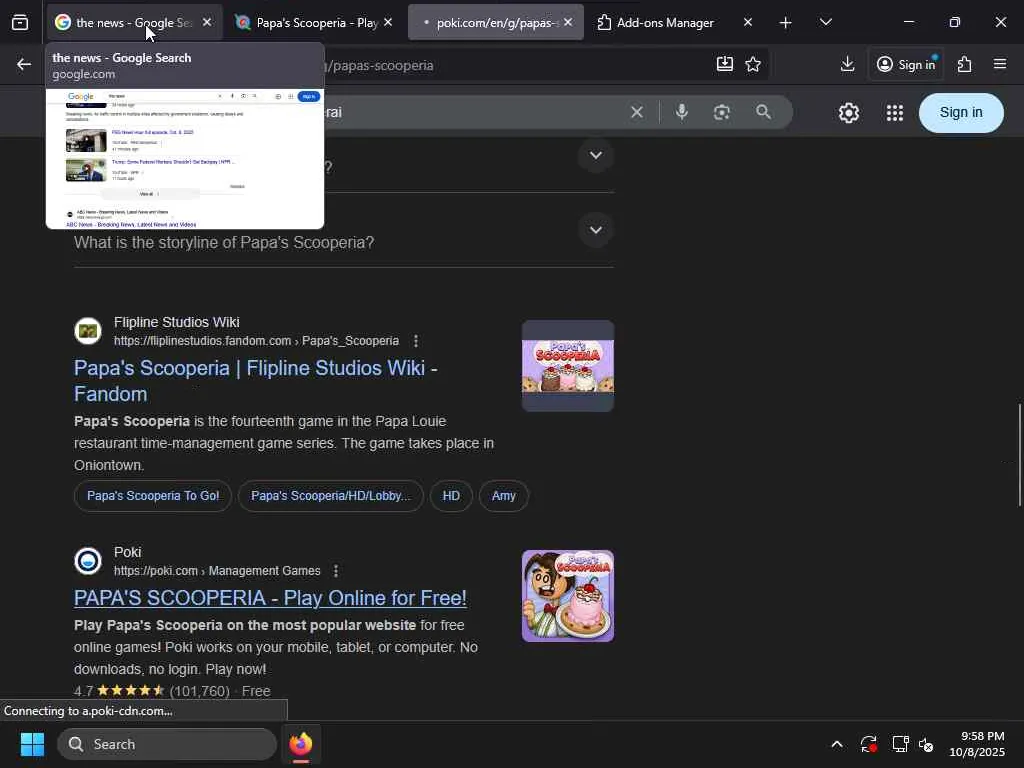Open Firefox downloads panel
This screenshot has height=768, width=1024.
pos(847,64)
